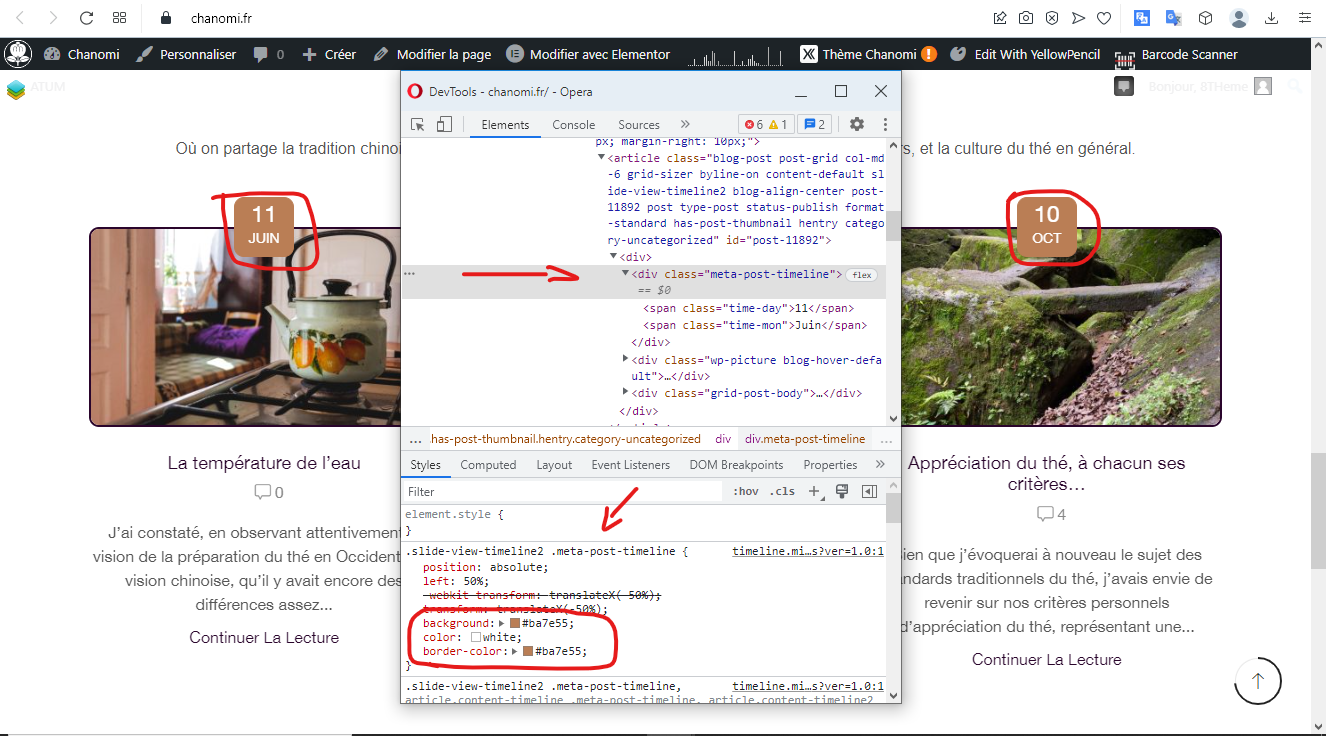Toggle the computed styles sidebar icon
This screenshot has height=736, width=1326.
[869, 491]
